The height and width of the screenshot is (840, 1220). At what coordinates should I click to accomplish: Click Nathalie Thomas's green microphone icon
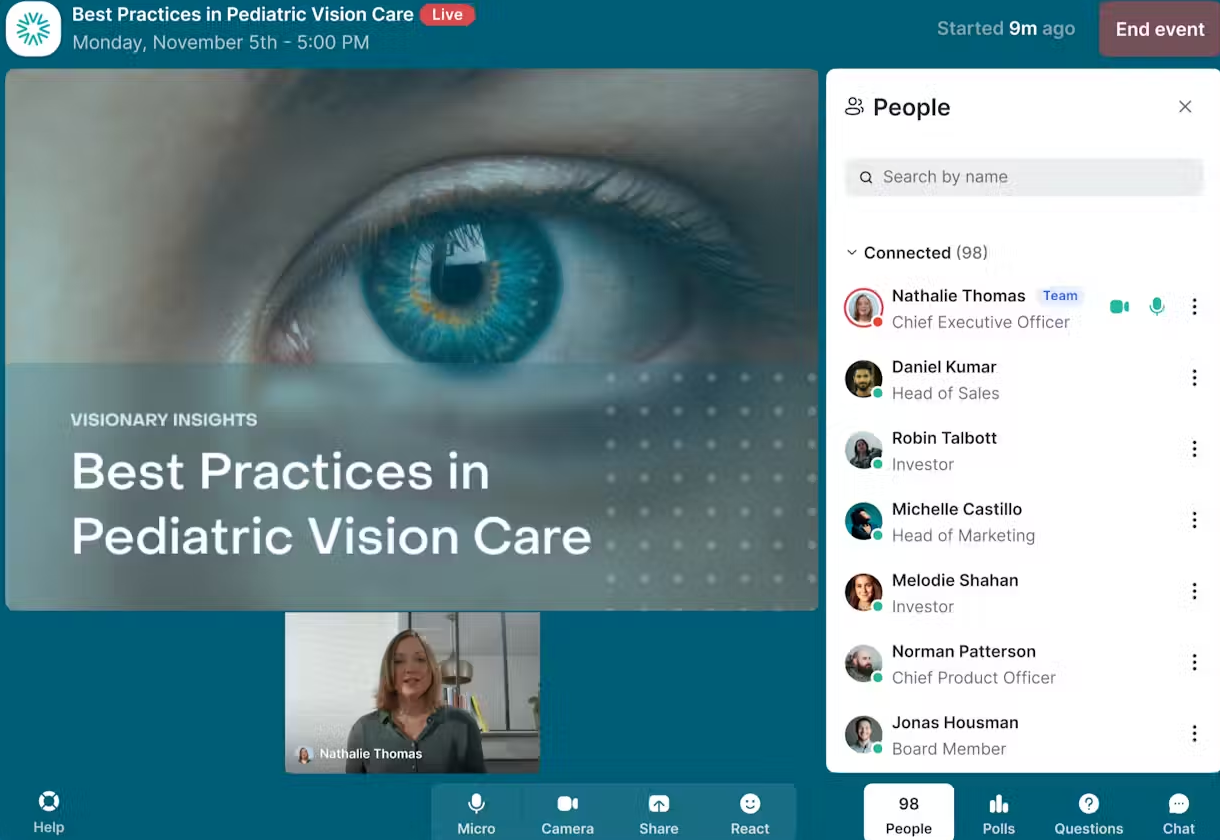tap(1157, 307)
